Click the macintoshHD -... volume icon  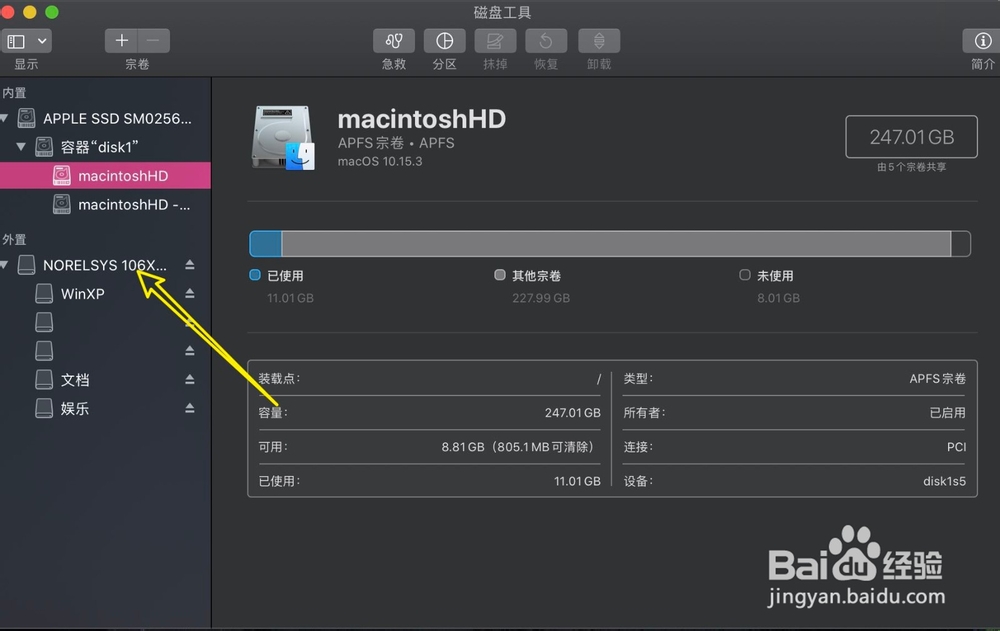coord(61,204)
